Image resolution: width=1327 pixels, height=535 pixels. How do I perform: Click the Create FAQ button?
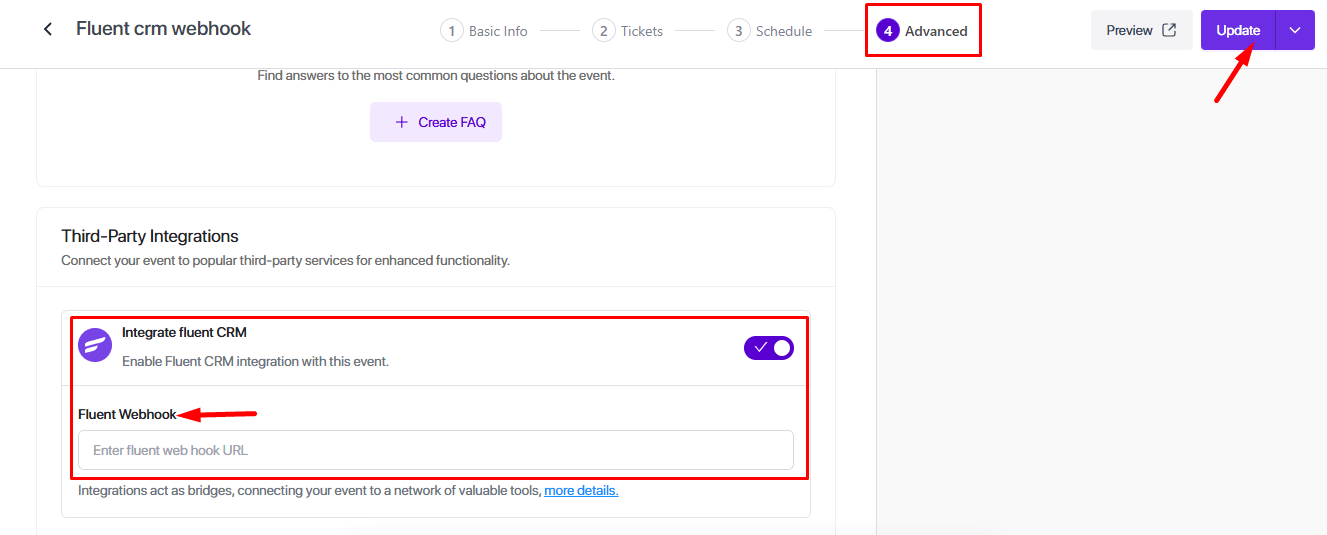(x=436, y=122)
